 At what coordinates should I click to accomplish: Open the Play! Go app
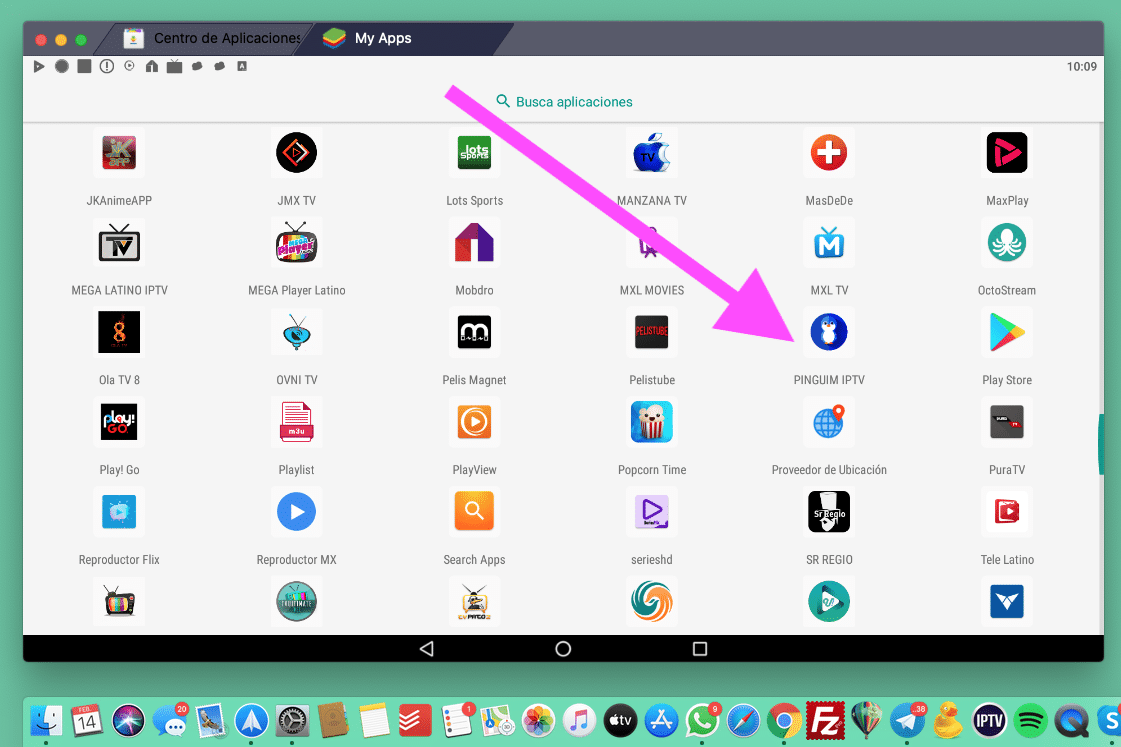[x=119, y=422]
